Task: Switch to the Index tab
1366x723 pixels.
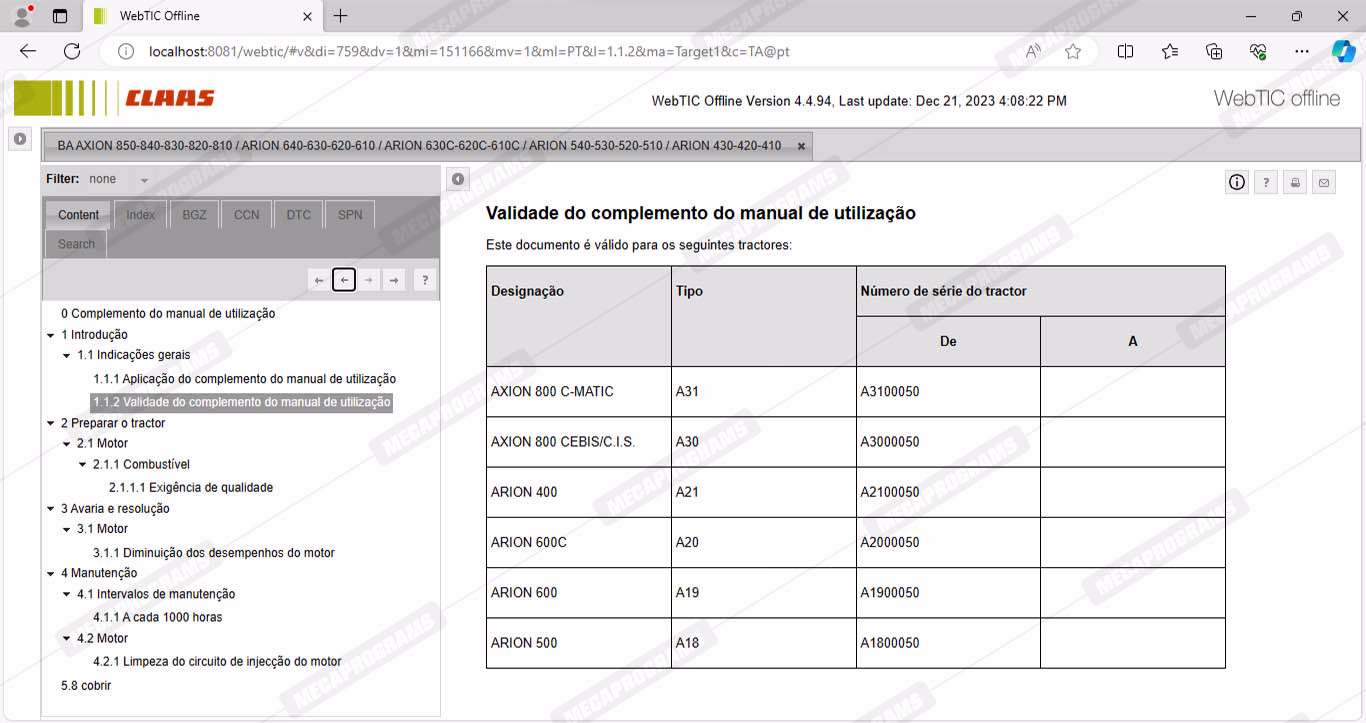Action: coord(140,215)
